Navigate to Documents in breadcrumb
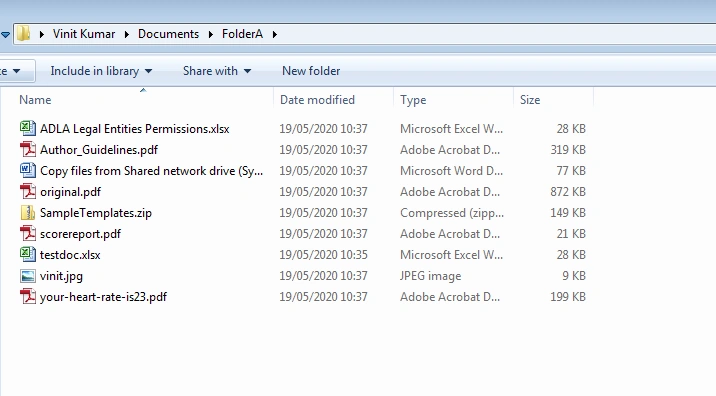The width and height of the screenshot is (716, 396). click(x=168, y=34)
